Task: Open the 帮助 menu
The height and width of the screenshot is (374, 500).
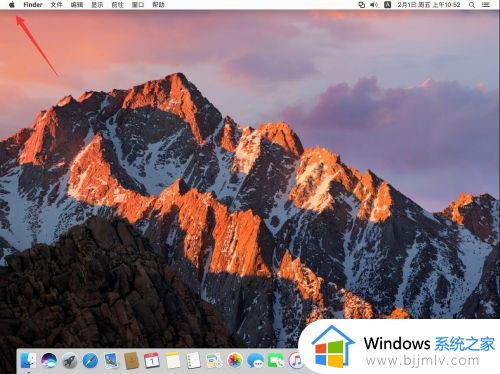Action: (158, 5)
